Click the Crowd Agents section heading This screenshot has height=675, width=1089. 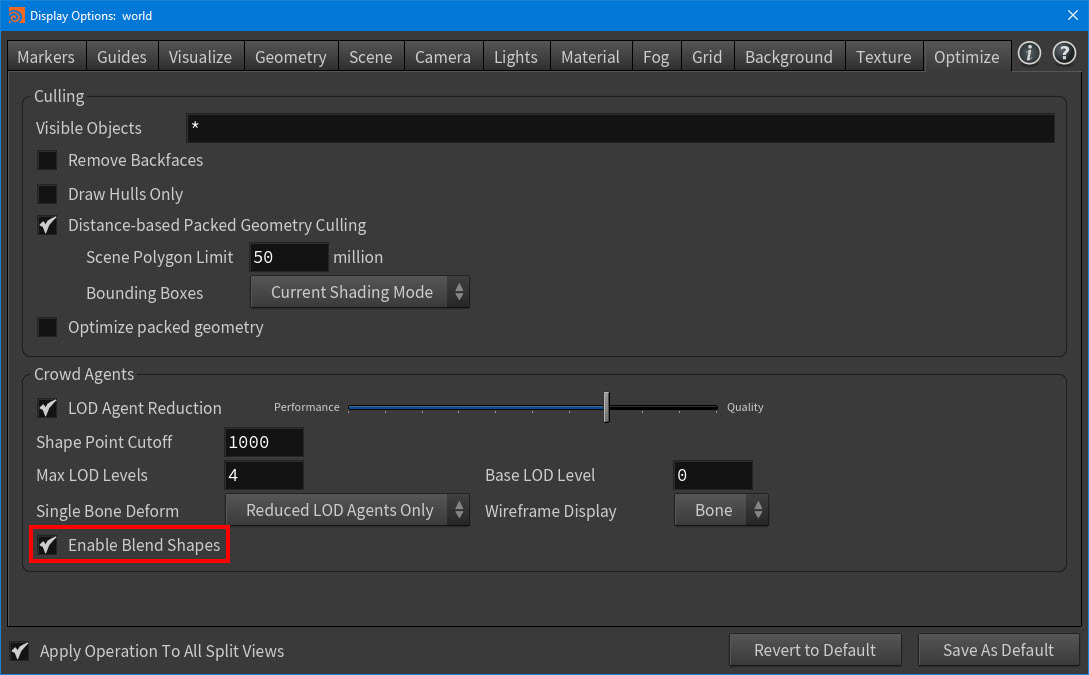click(x=84, y=374)
